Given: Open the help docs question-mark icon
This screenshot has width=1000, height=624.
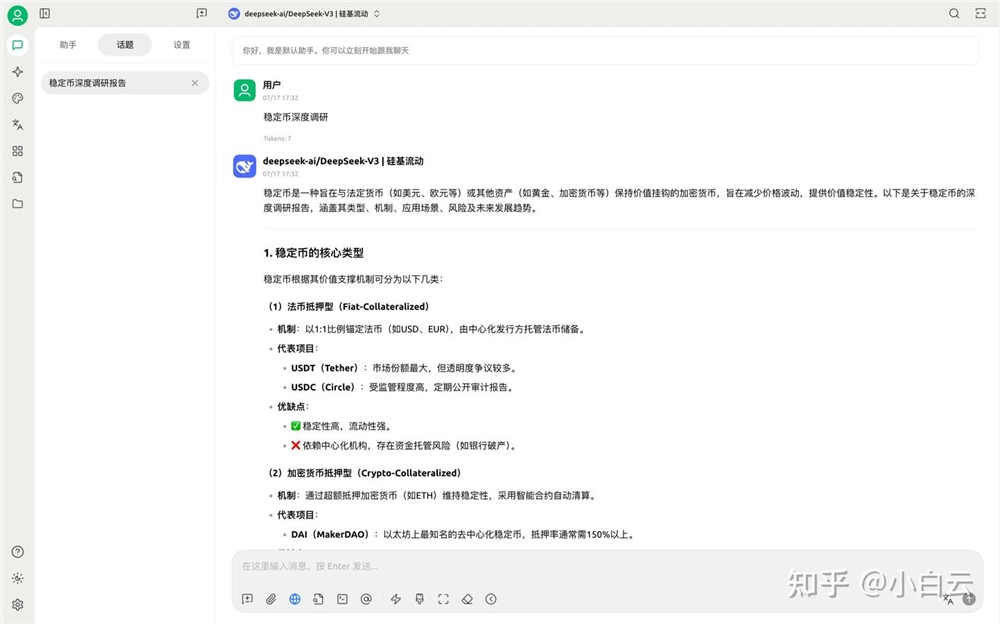Looking at the screenshot, I should 17,552.
